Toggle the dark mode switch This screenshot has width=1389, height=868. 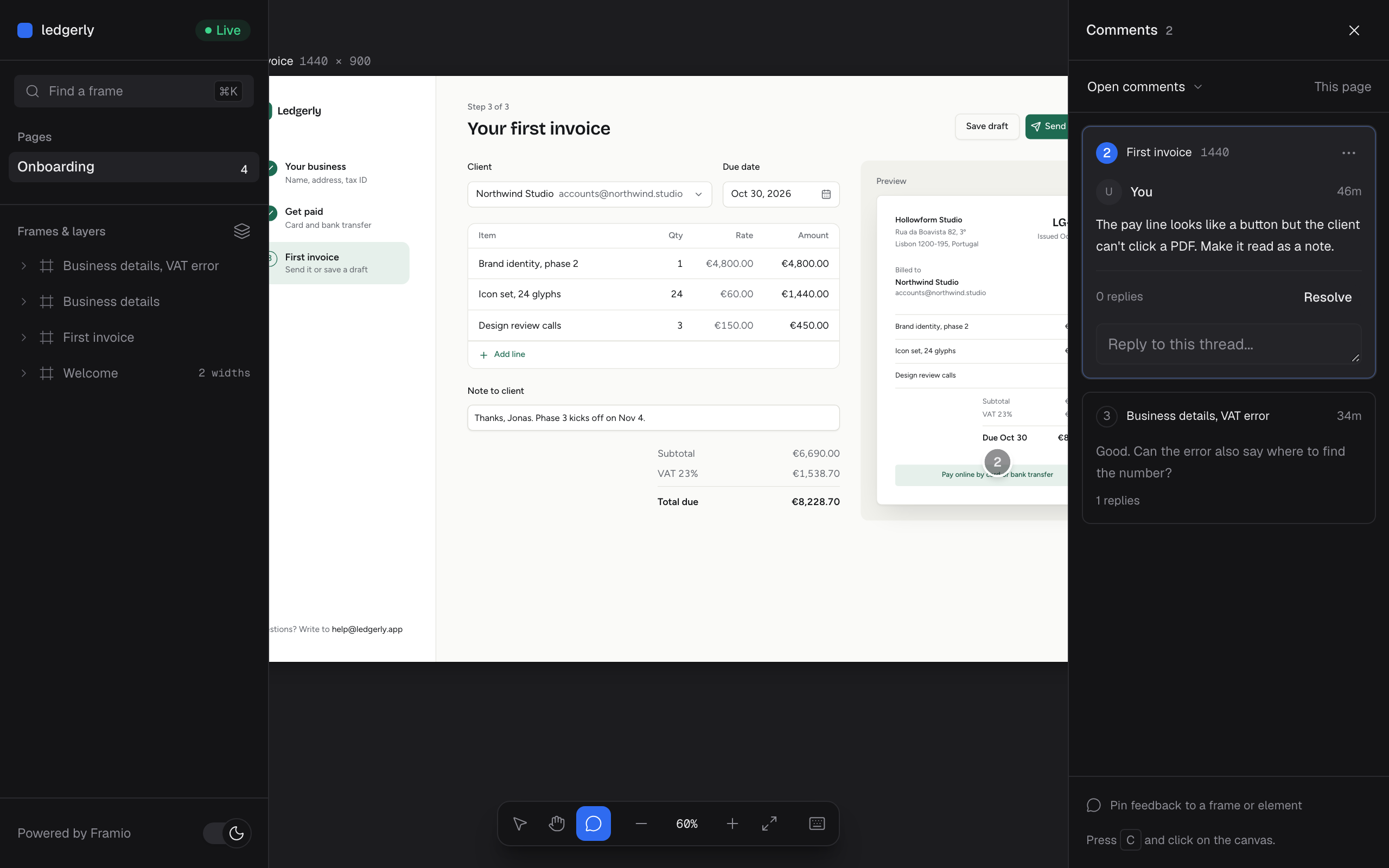pyautogui.click(x=227, y=833)
